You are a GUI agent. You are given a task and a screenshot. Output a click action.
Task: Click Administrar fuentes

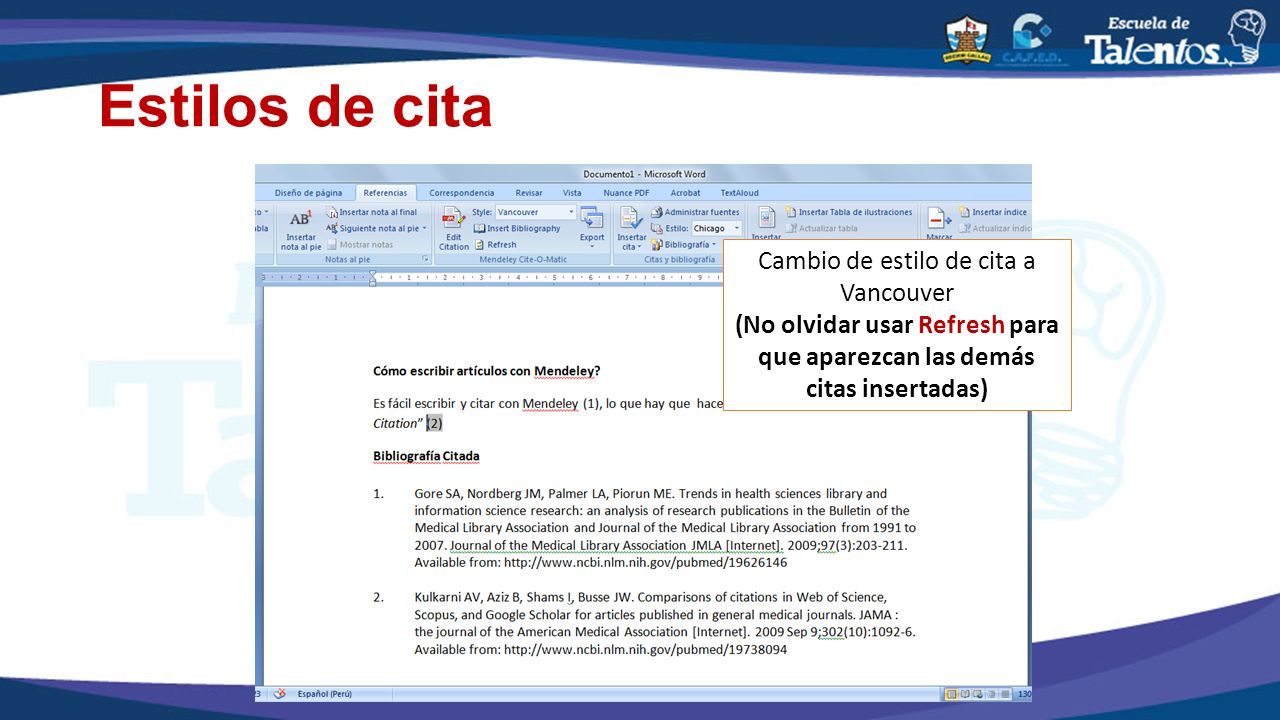click(x=695, y=212)
